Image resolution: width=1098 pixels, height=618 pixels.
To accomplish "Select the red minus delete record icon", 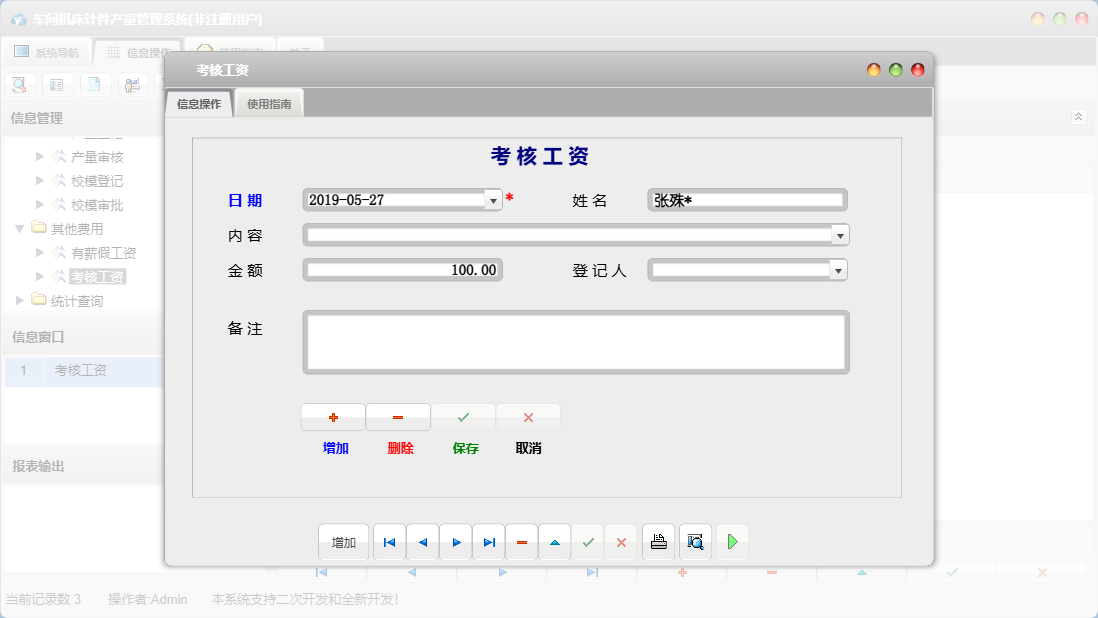I will (x=521, y=541).
